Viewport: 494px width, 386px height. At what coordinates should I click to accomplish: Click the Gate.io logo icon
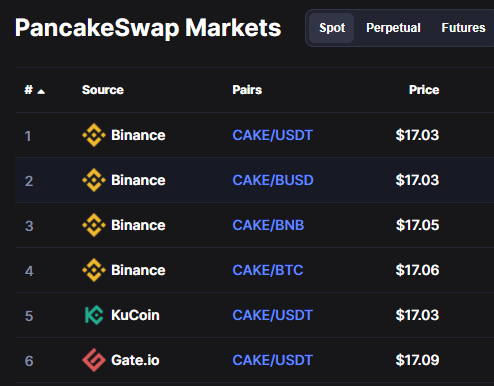(x=94, y=360)
